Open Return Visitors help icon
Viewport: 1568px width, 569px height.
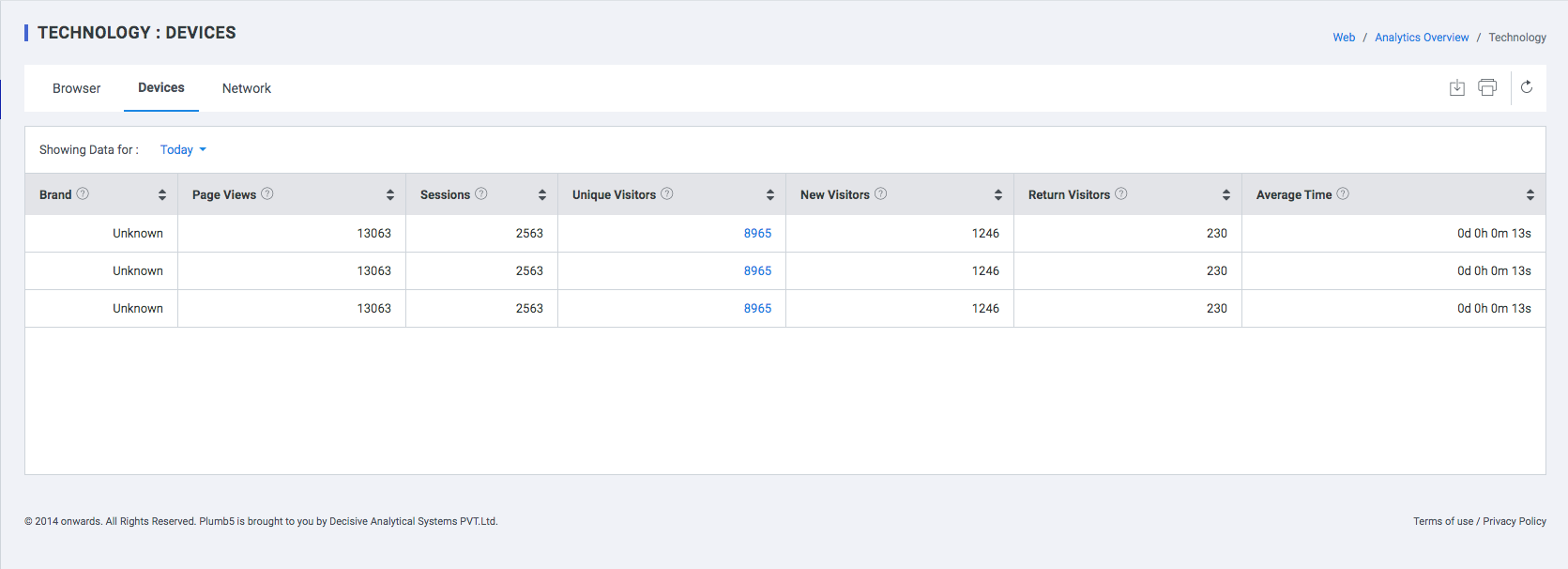[x=1121, y=193]
